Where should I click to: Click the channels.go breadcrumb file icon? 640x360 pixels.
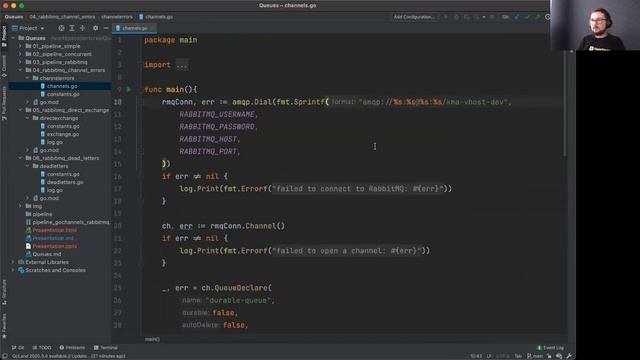[141, 17]
